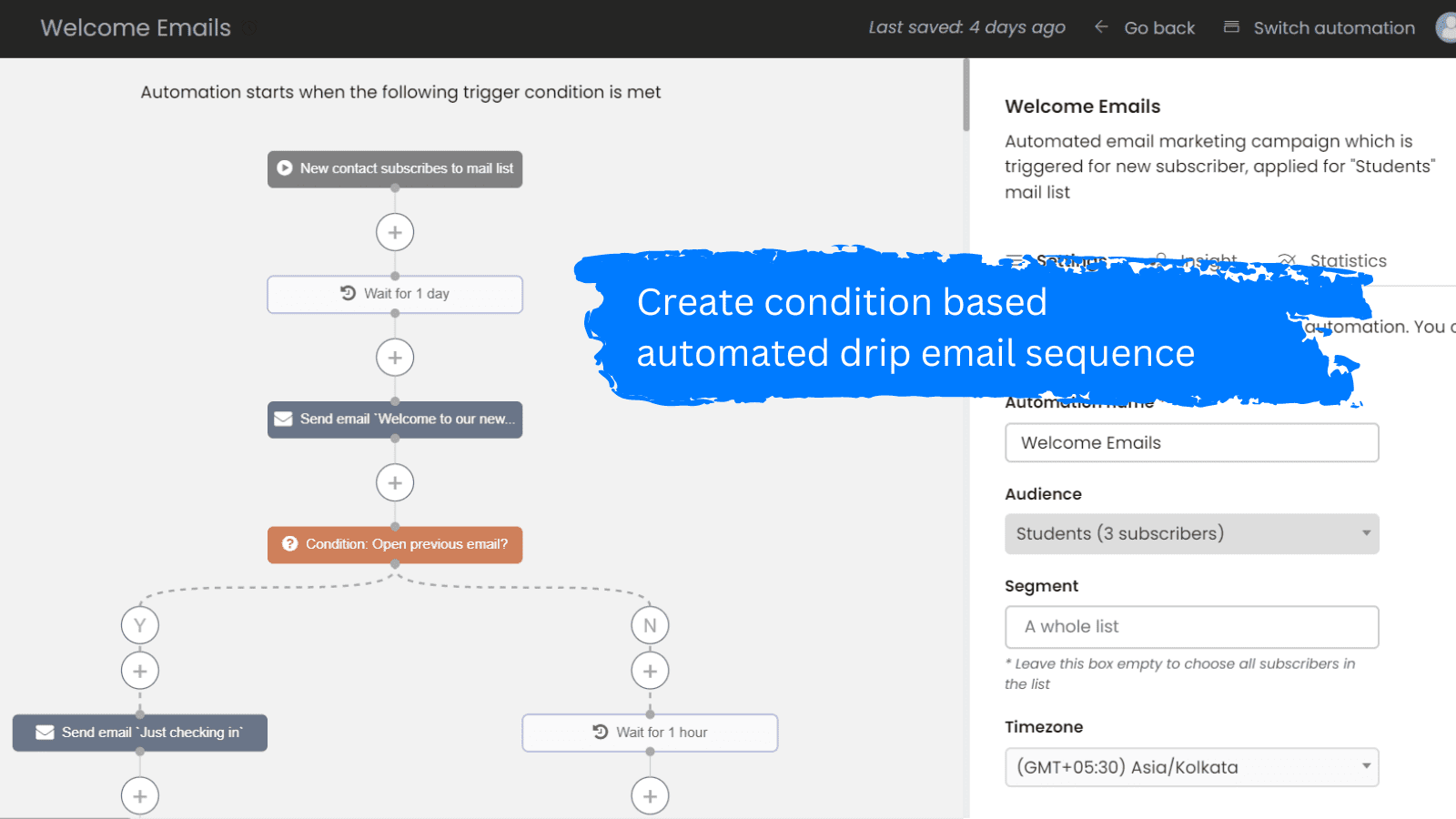Image resolution: width=1456 pixels, height=819 pixels.
Task: Click plus below Wait for 1 hour
Action: [x=650, y=796]
